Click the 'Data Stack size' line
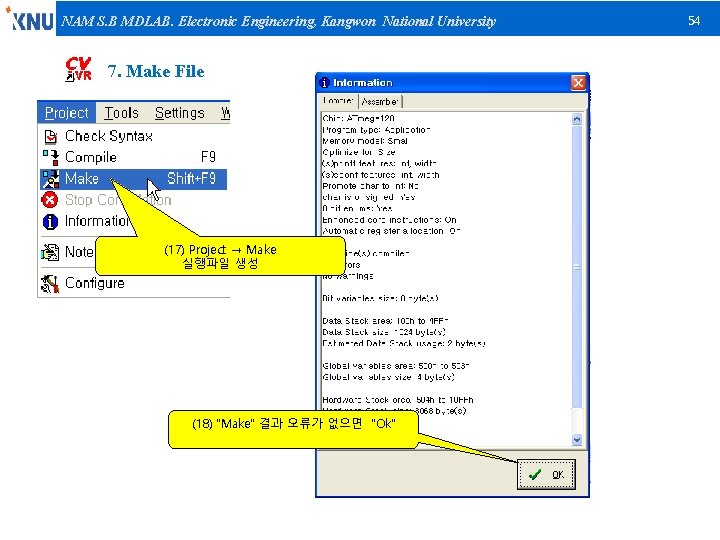Viewport: 720px width, 540px height. [x=384, y=332]
